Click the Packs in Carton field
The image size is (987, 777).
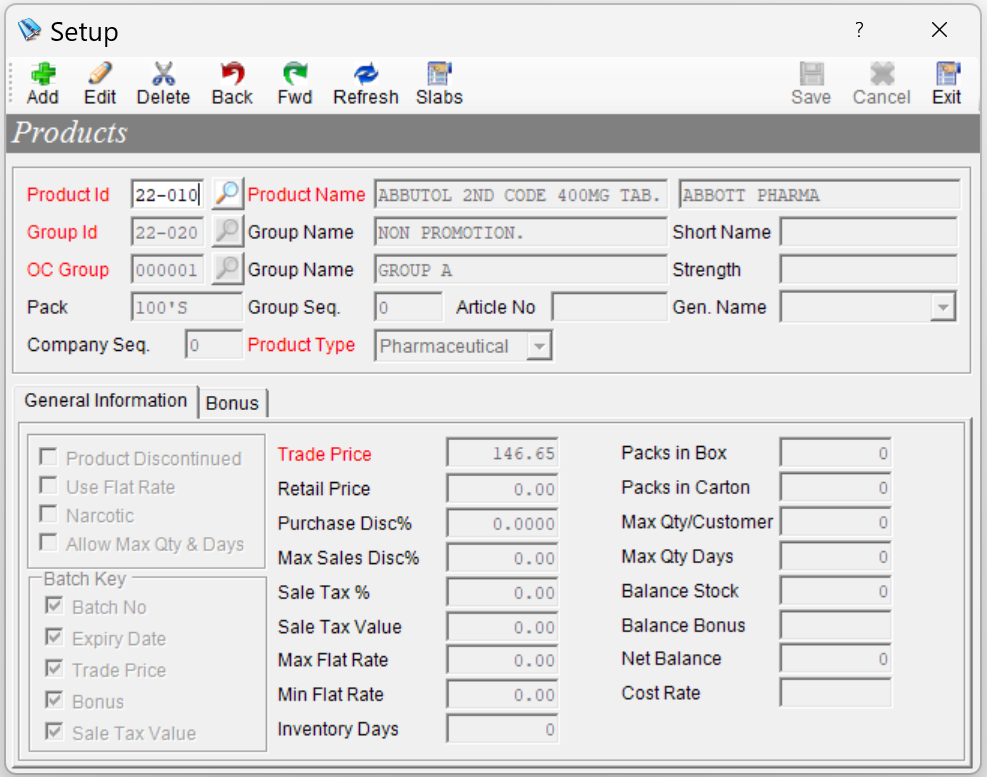[x=835, y=487]
